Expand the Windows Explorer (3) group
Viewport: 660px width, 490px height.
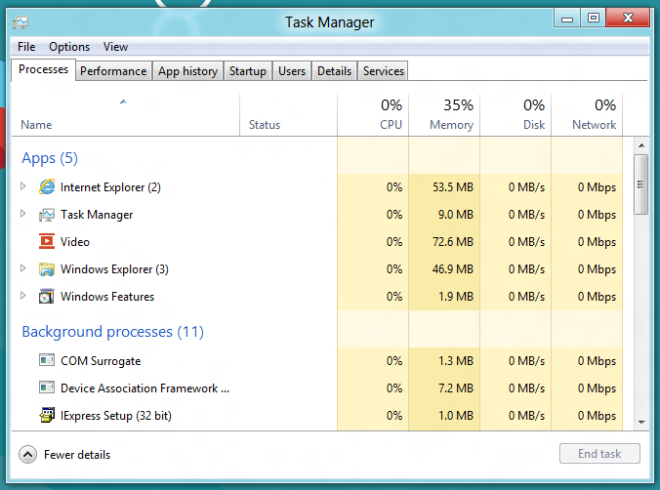(x=23, y=268)
